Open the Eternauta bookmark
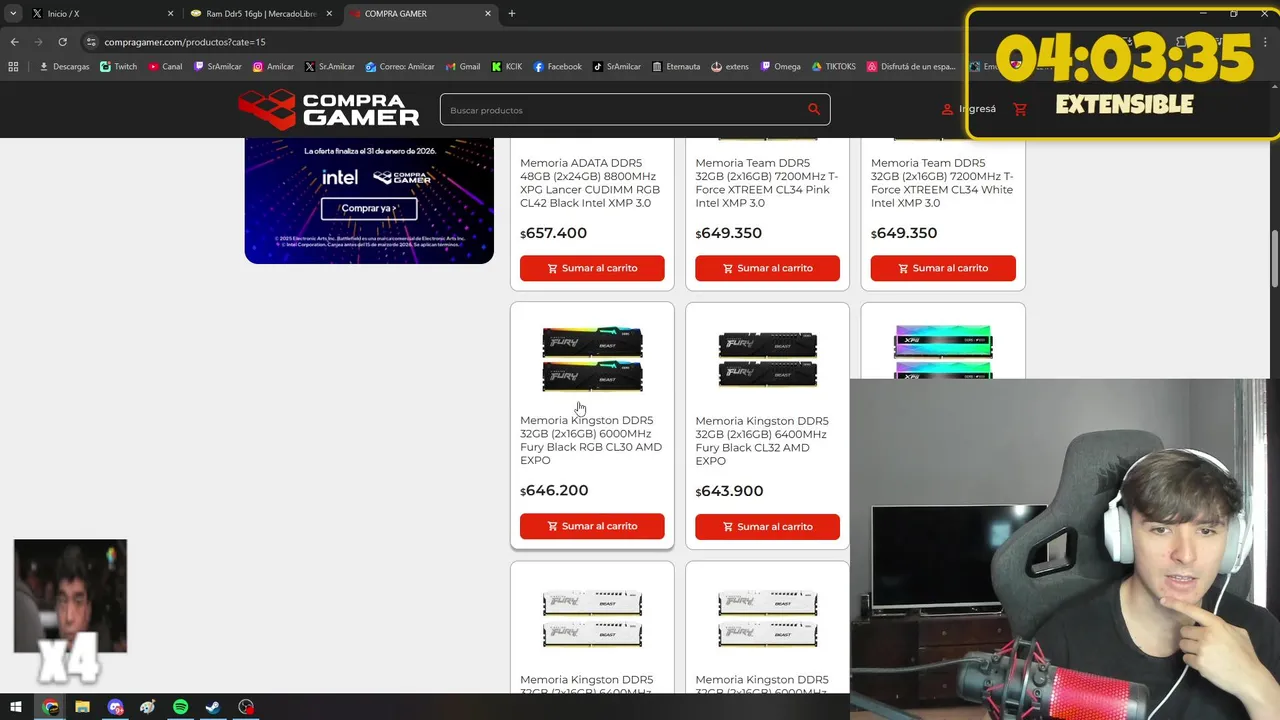This screenshot has height=720, width=1280. [676, 67]
